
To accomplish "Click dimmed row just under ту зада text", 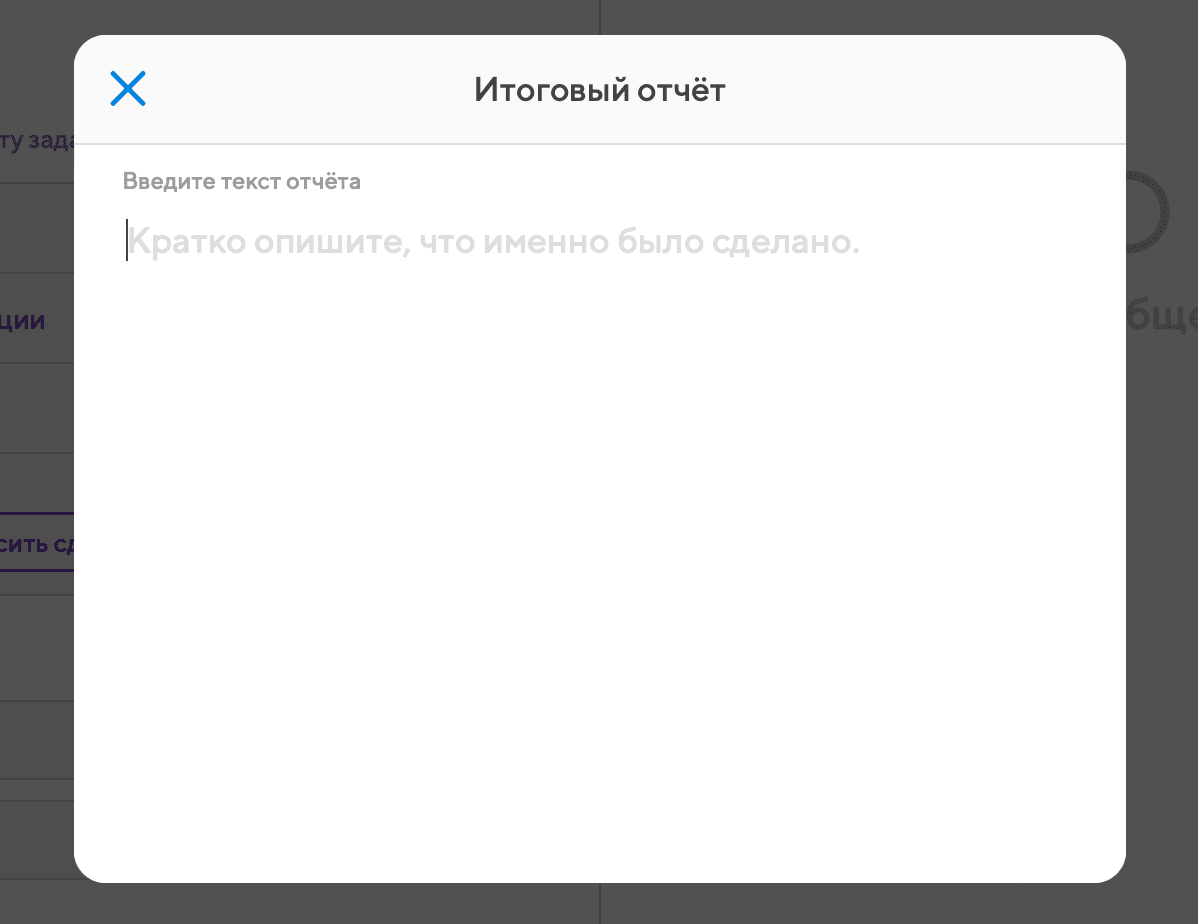I will tap(37, 228).
